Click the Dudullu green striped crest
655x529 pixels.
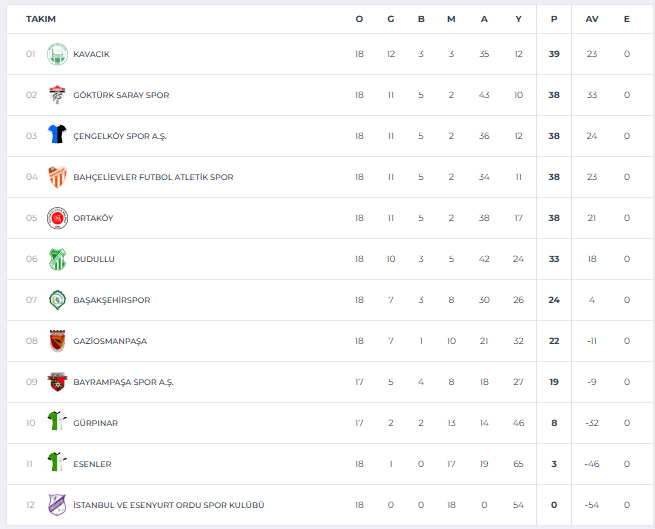point(57,259)
